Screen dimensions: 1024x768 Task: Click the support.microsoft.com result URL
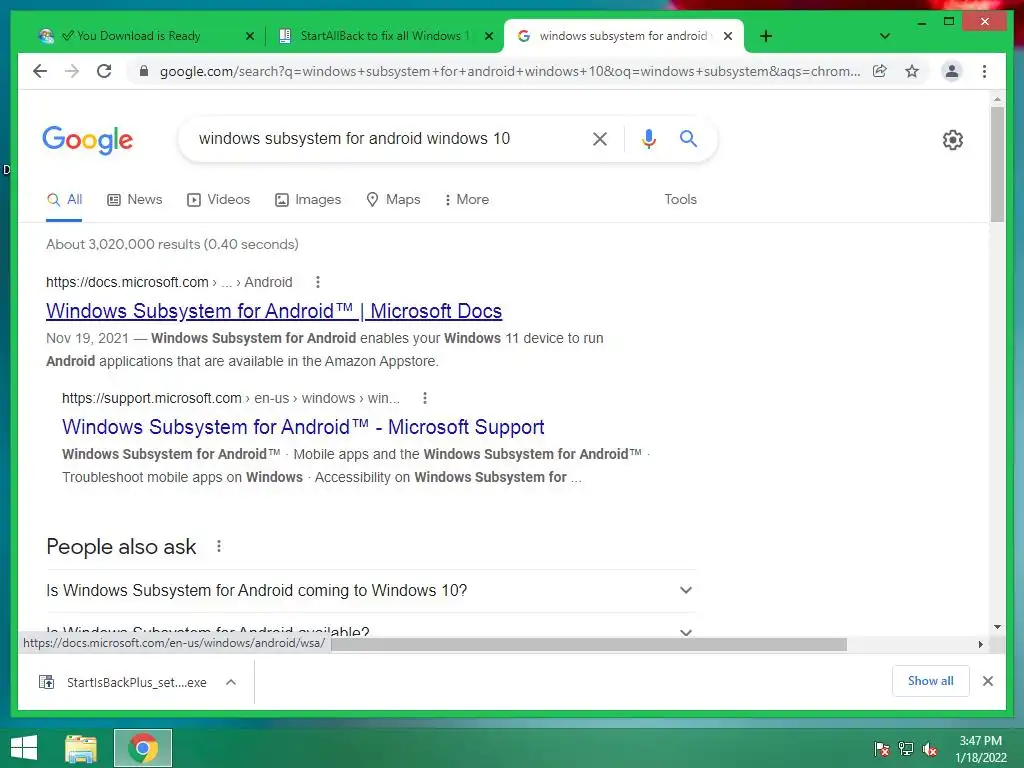click(x=231, y=398)
